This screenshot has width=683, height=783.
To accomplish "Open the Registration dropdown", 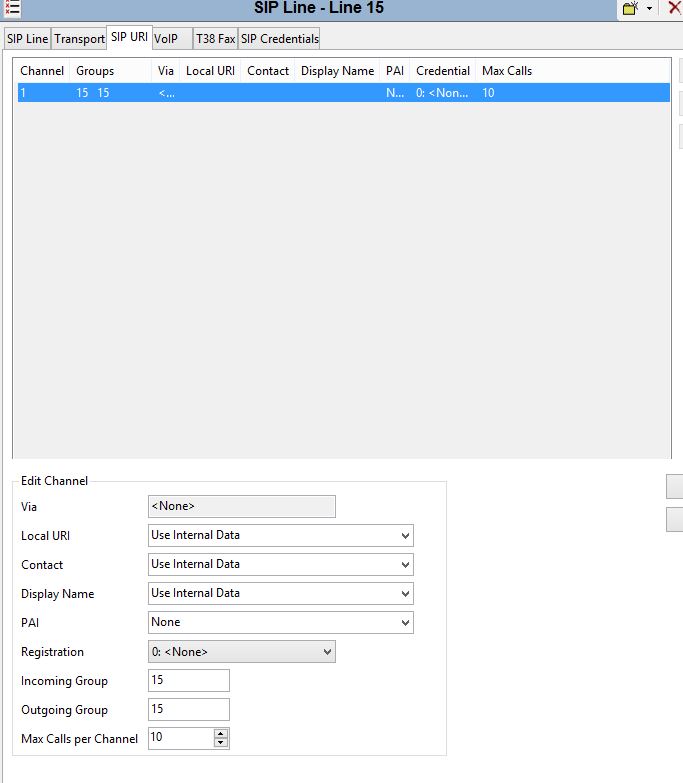I will point(242,652).
